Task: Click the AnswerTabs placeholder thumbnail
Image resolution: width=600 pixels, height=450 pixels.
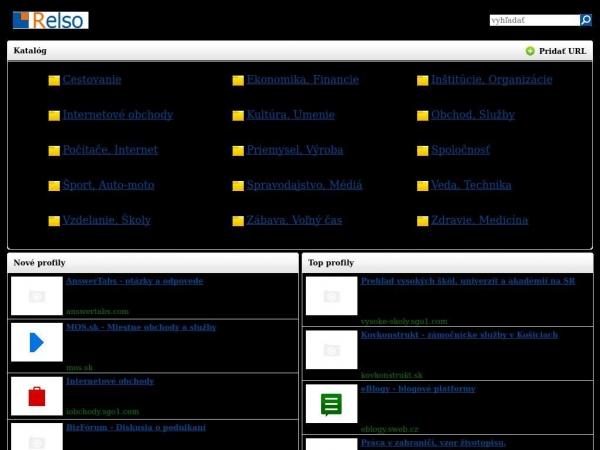Action: 37,296
